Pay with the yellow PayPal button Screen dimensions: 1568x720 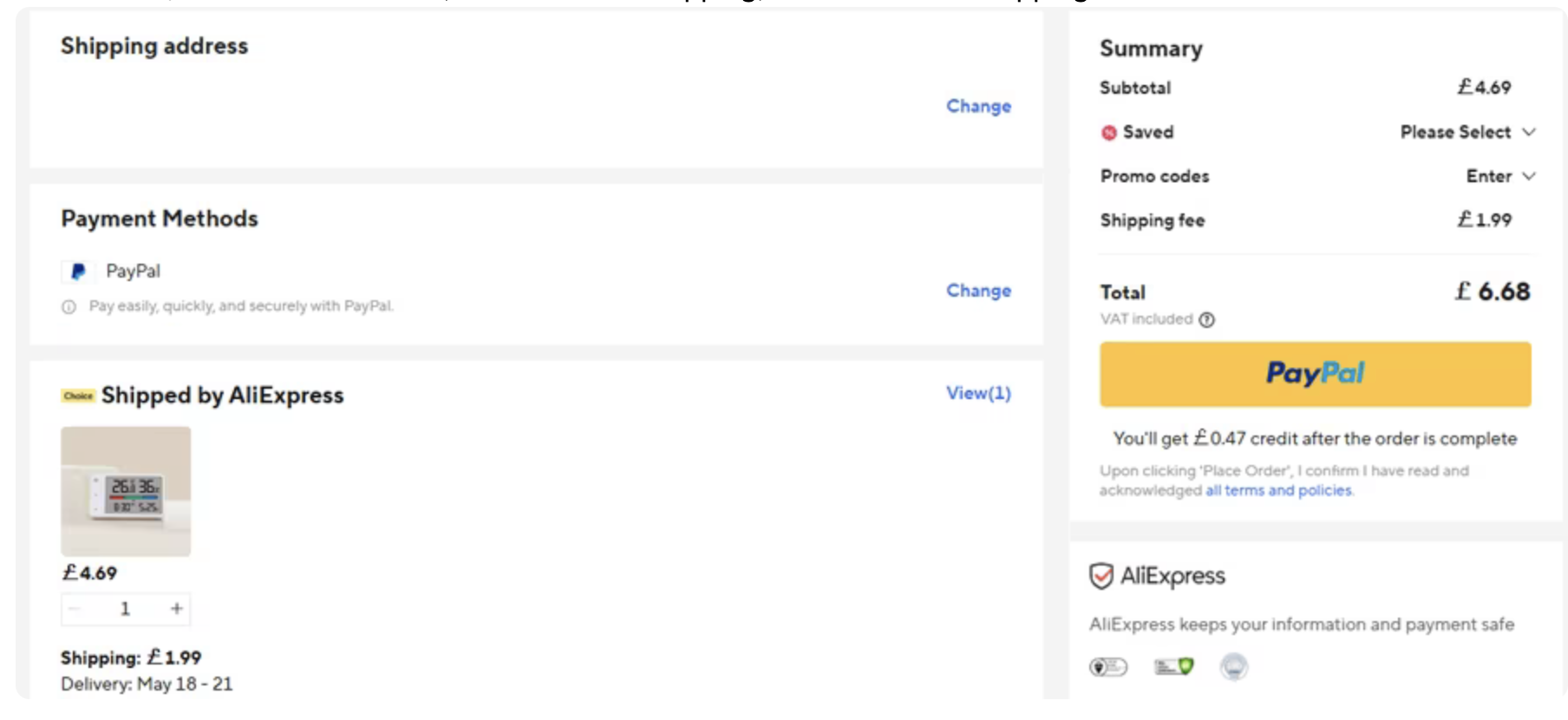(1315, 374)
